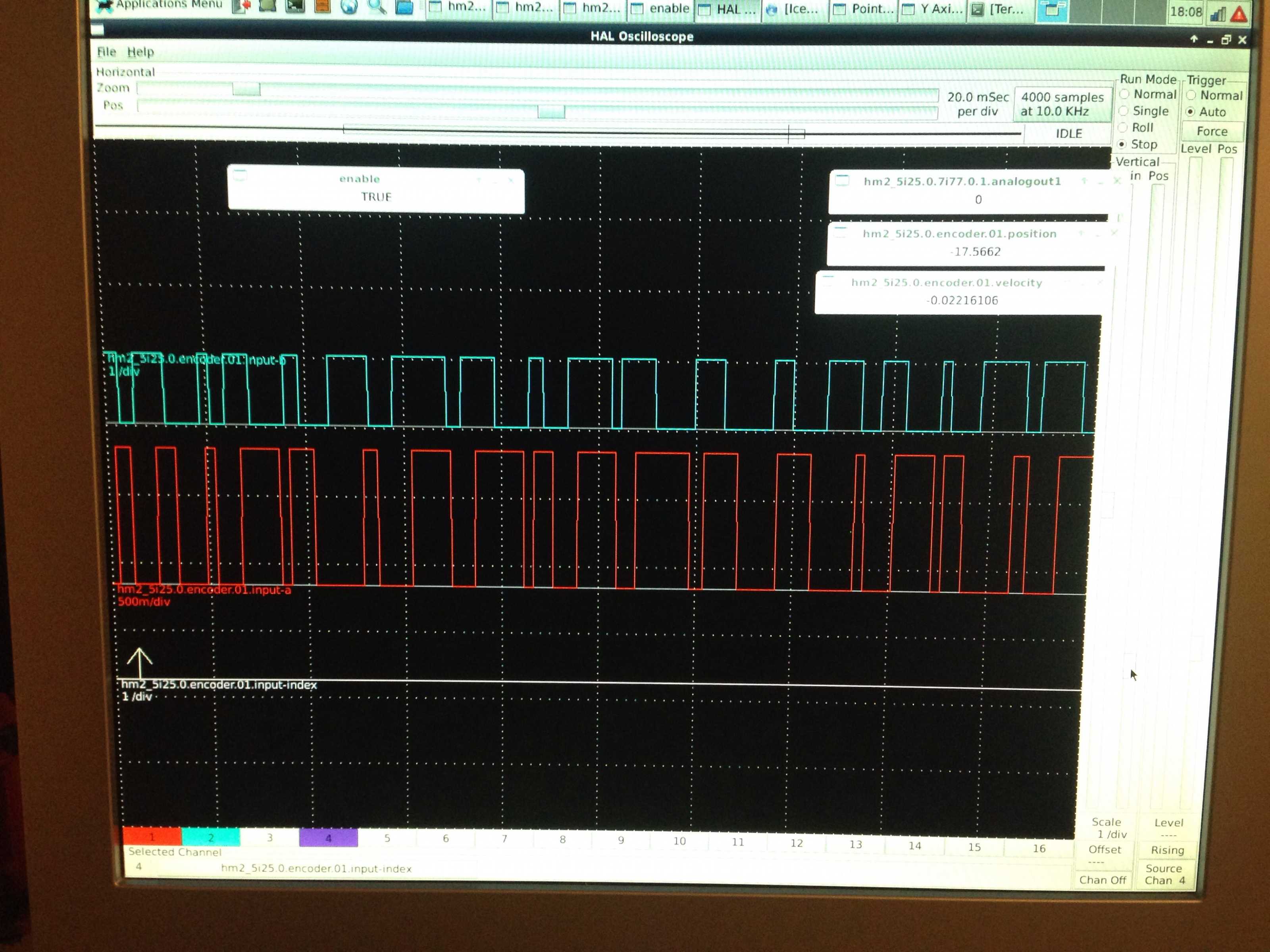Screen dimensions: 1270x952
Task: Select Run Mode Single
Action: click(1144, 111)
